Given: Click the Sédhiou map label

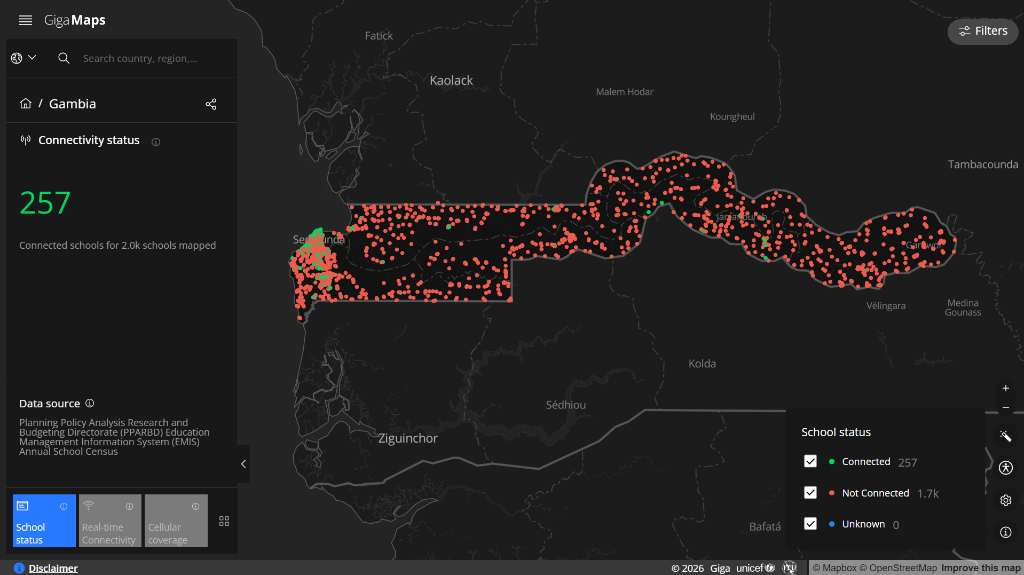Looking at the screenshot, I should click(566, 405).
